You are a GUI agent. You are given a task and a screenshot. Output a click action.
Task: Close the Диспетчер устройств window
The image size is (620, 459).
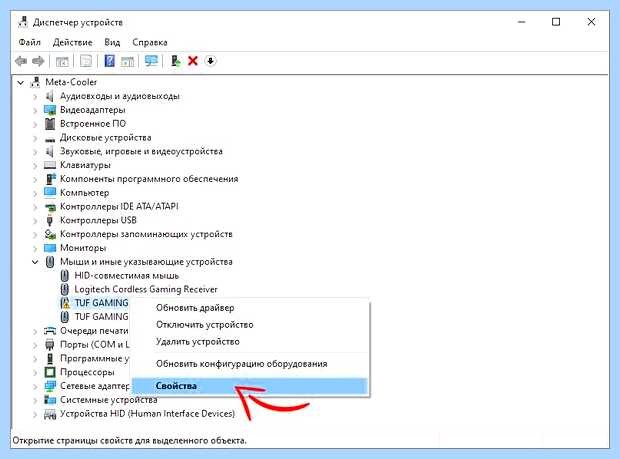pos(591,22)
